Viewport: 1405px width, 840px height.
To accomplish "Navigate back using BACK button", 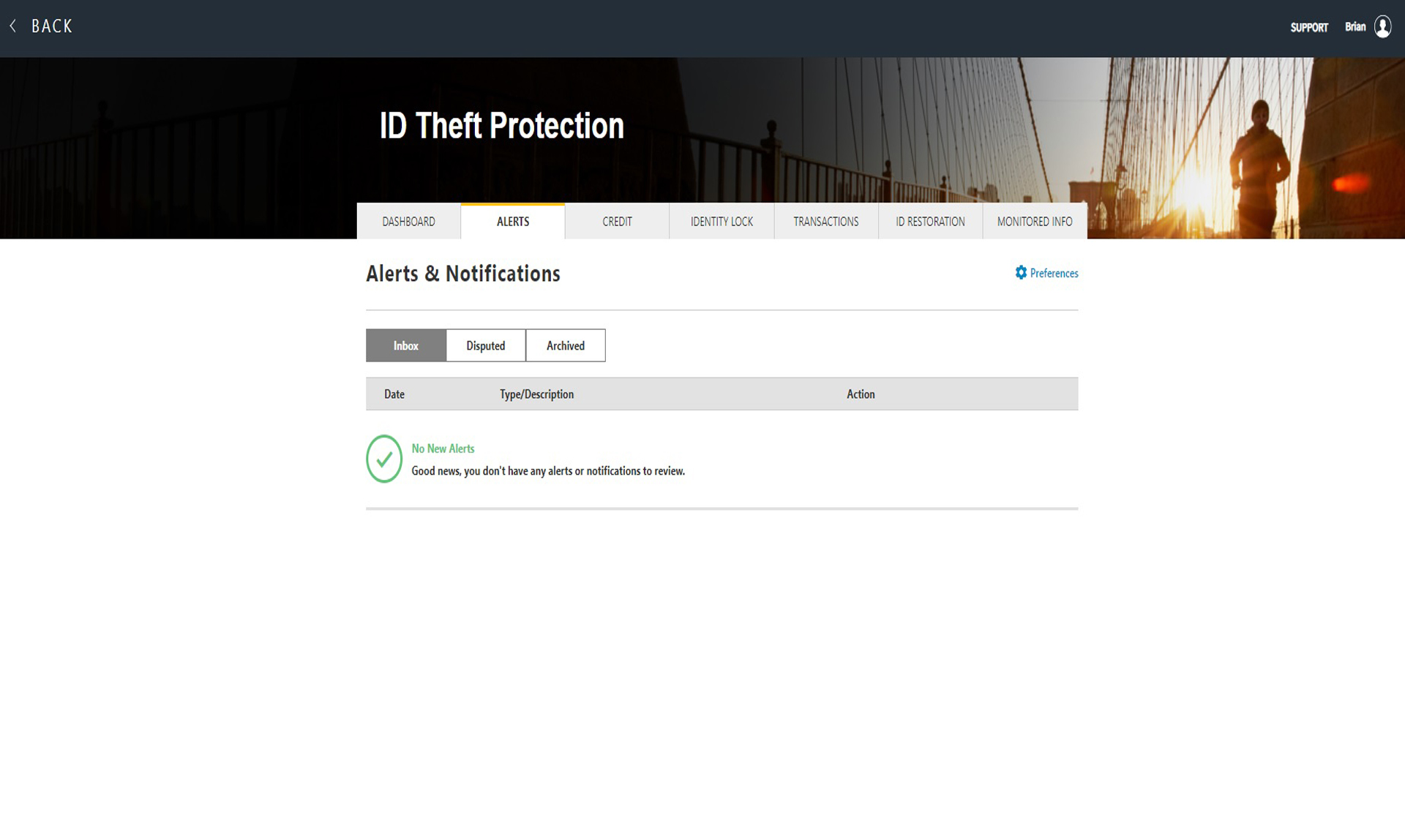I will tap(40, 25).
